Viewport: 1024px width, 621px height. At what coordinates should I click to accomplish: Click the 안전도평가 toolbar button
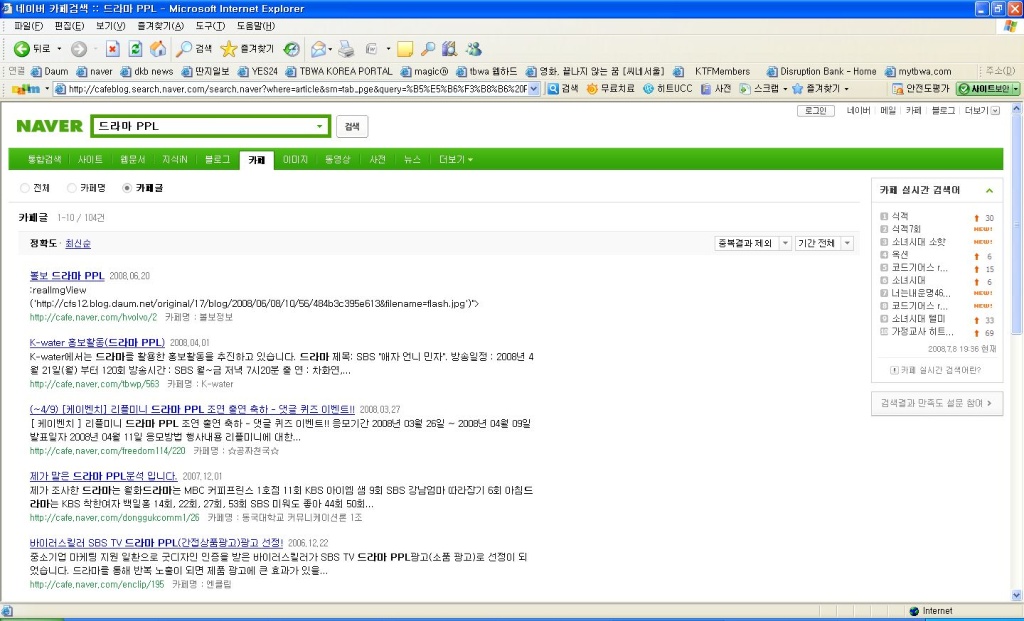pyautogui.click(x=921, y=89)
